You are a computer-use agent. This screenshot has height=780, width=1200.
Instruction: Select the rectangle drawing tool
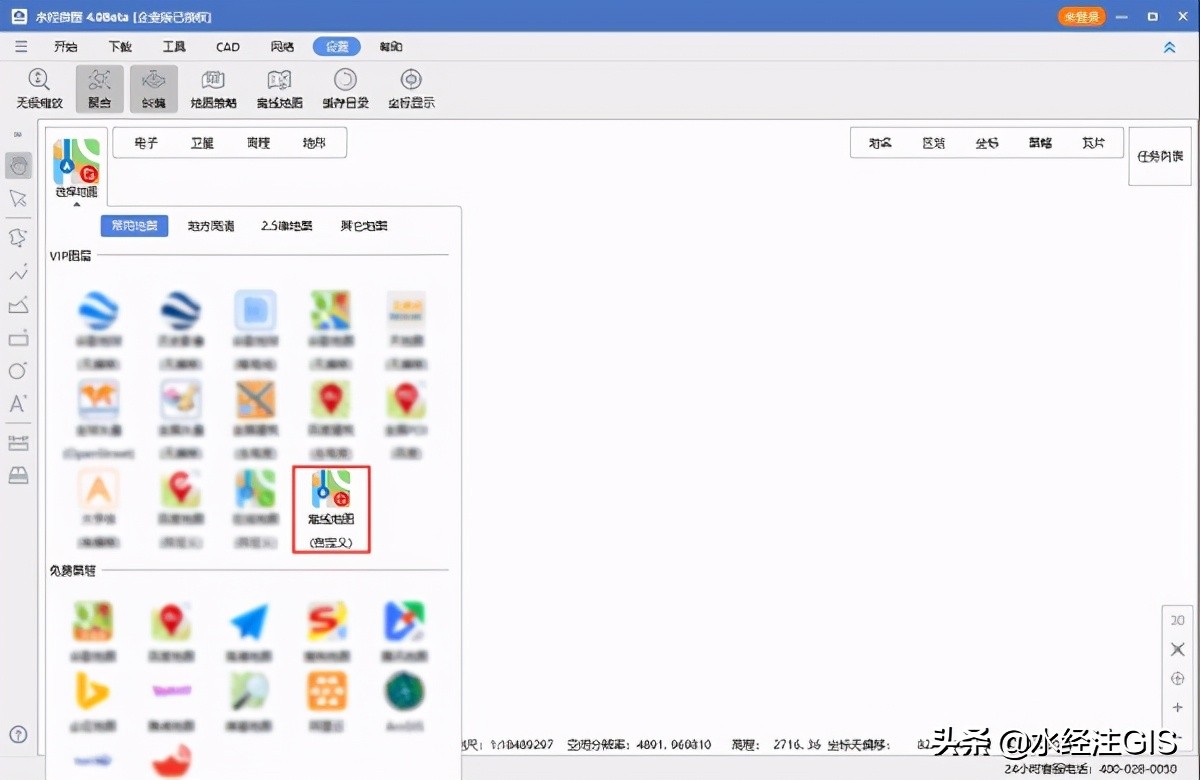(18, 338)
